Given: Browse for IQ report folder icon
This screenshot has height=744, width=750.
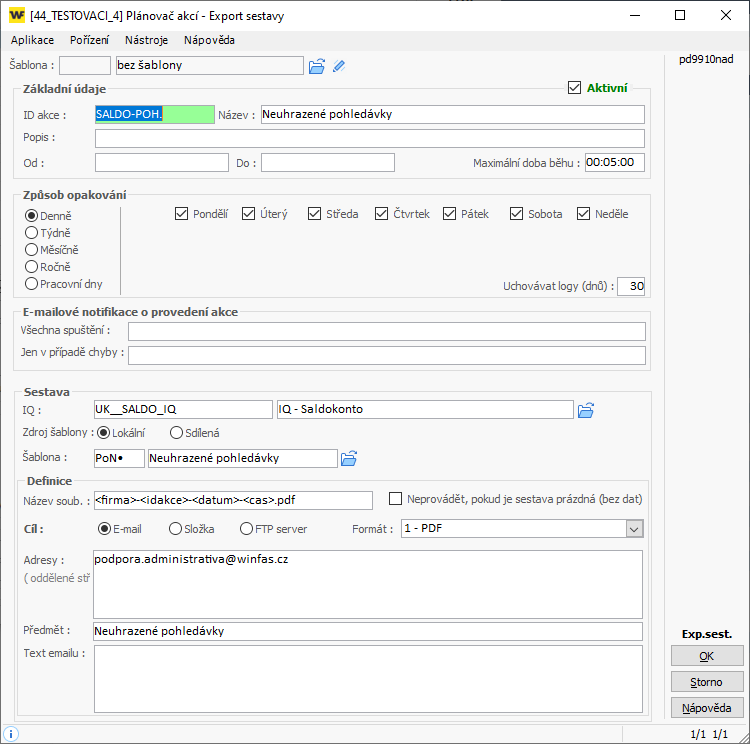Looking at the screenshot, I should (586, 409).
